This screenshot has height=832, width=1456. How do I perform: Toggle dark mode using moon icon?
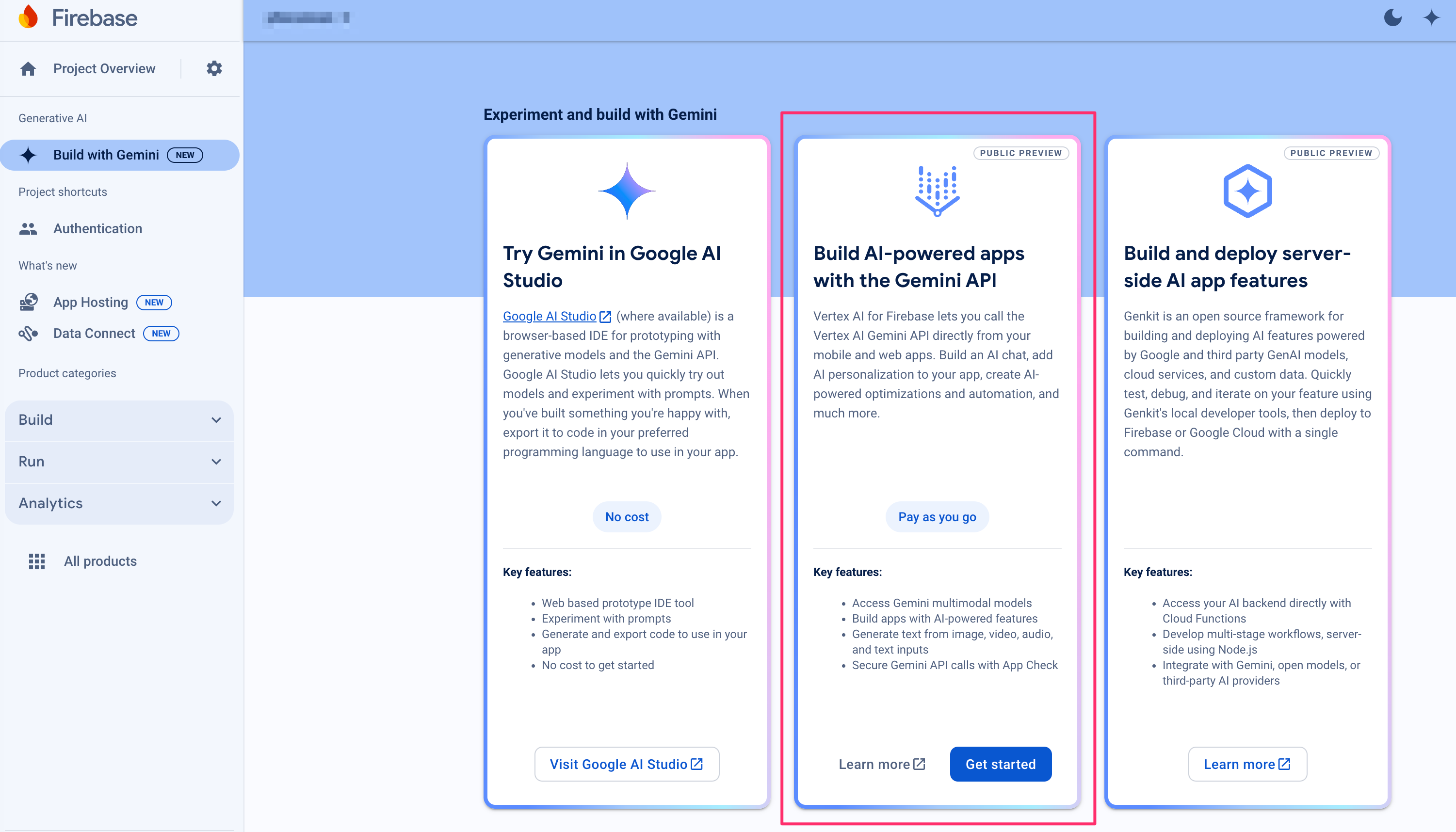(x=1392, y=17)
